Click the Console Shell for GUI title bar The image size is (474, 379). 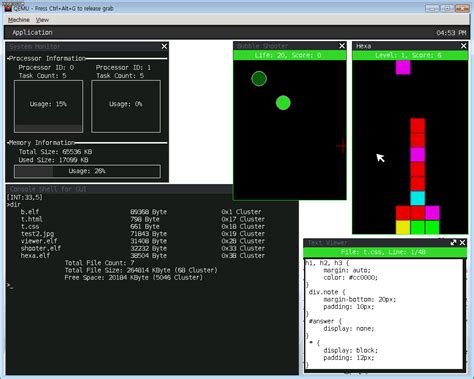click(x=119, y=189)
